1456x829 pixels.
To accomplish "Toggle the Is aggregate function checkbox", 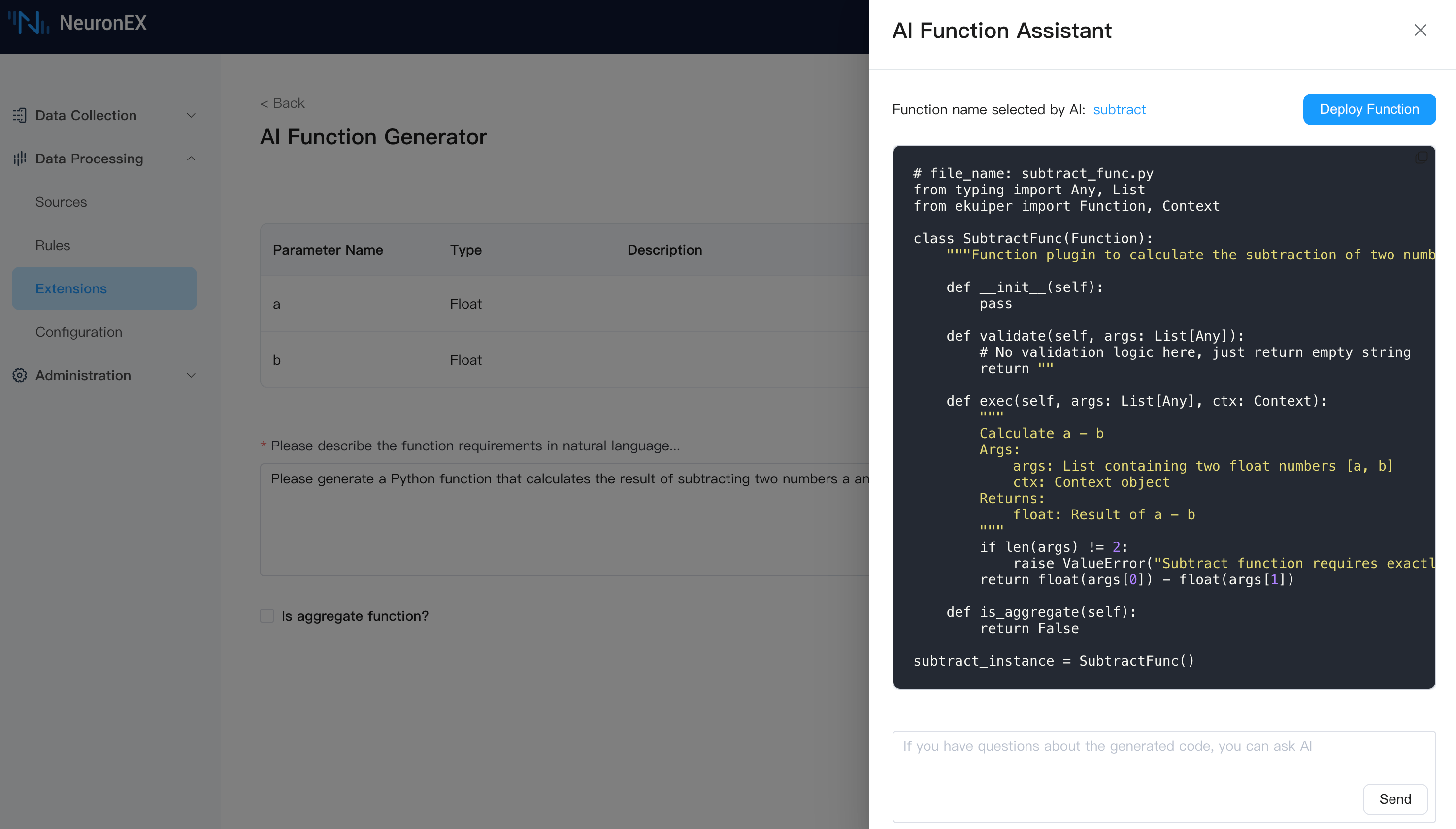I will pyautogui.click(x=266, y=616).
